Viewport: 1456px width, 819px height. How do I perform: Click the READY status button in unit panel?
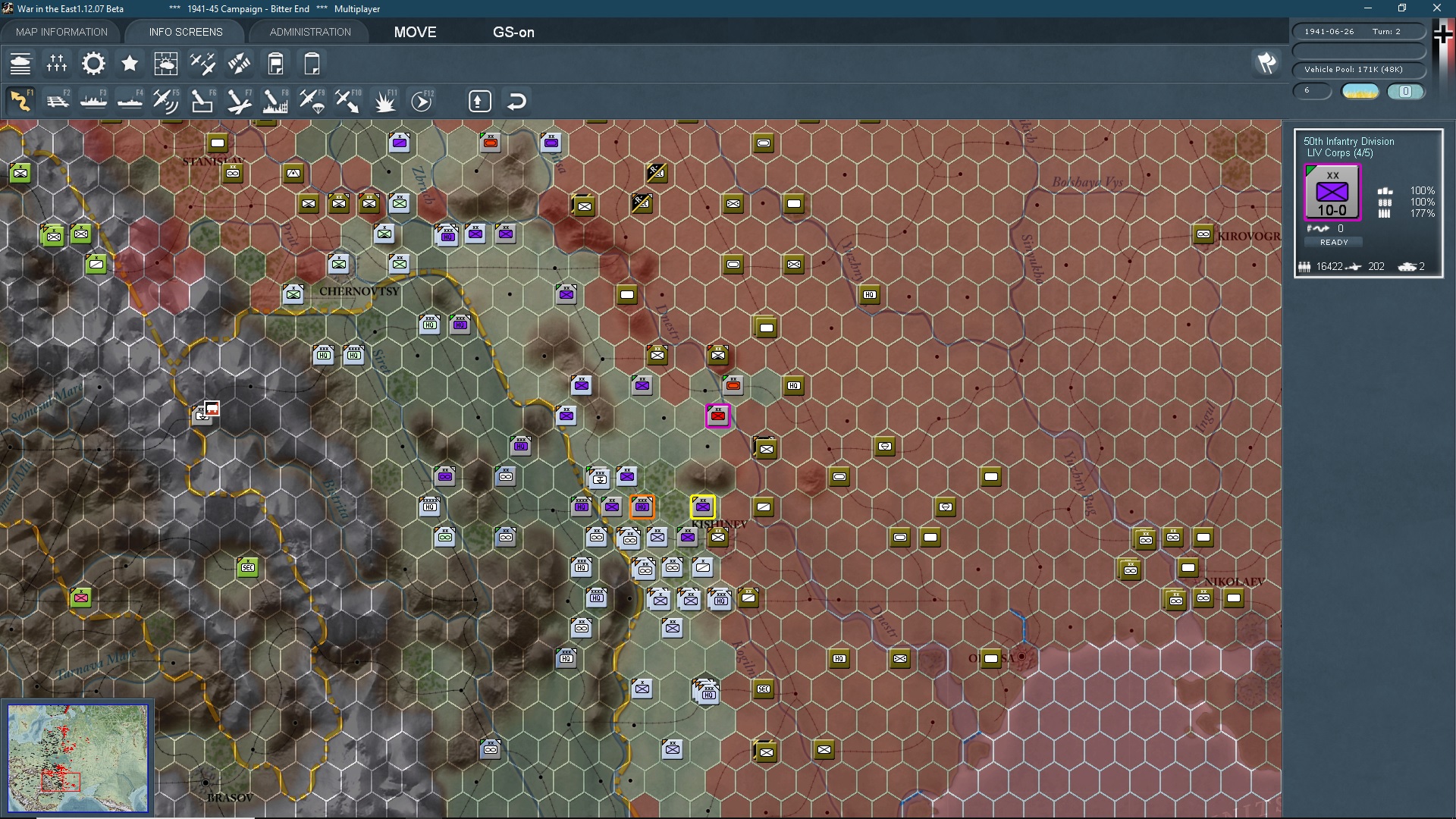pos(1334,242)
